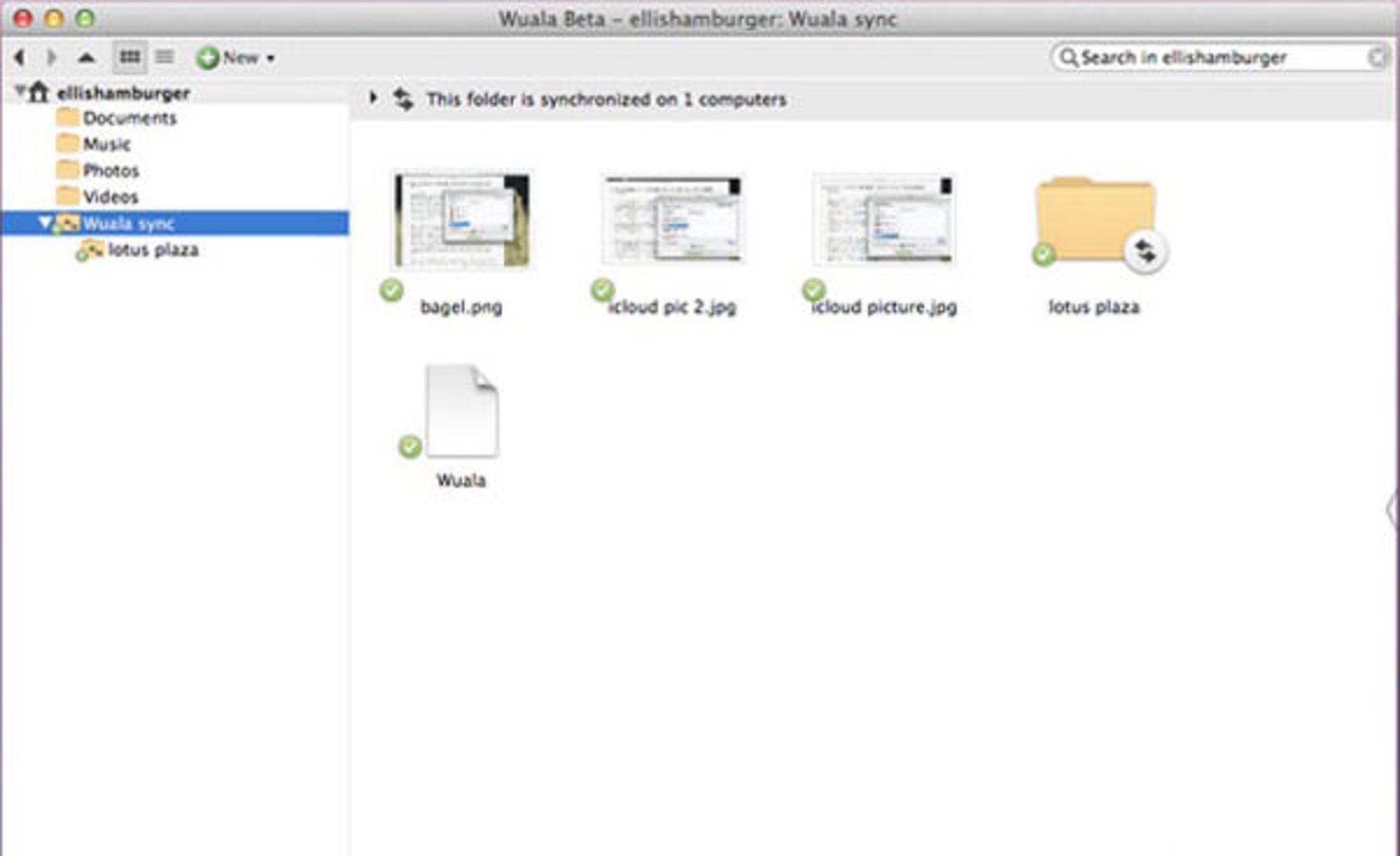Click the Music folder icon in sidebar
This screenshot has width=1400, height=856.
pos(67,143)
